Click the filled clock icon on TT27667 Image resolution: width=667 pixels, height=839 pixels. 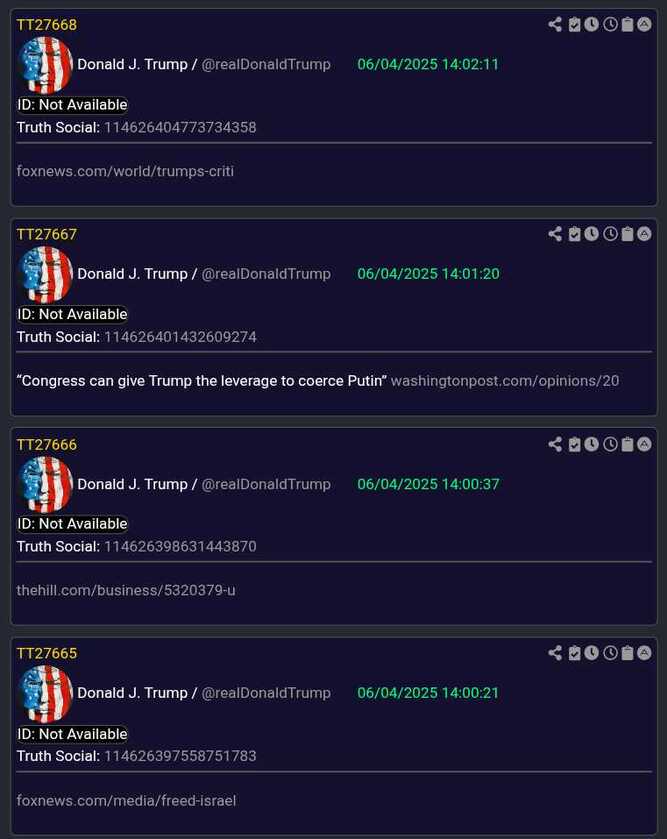pos(592,234)
